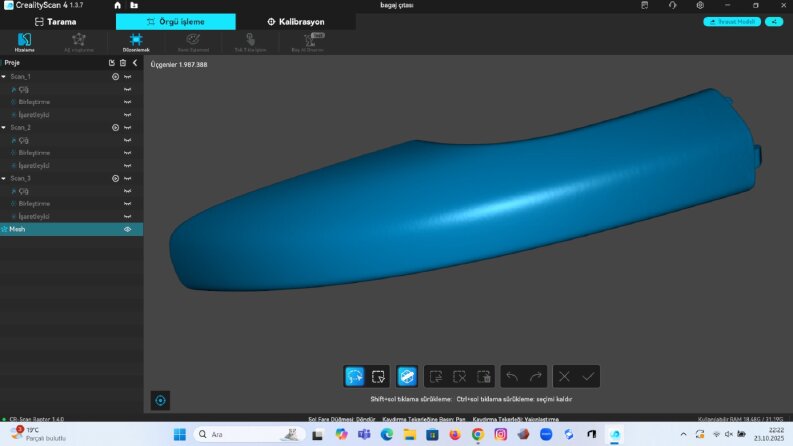Click the taskbar clock showing 22:22
This screenshot has height=446, width=793.
coord(769,434)
